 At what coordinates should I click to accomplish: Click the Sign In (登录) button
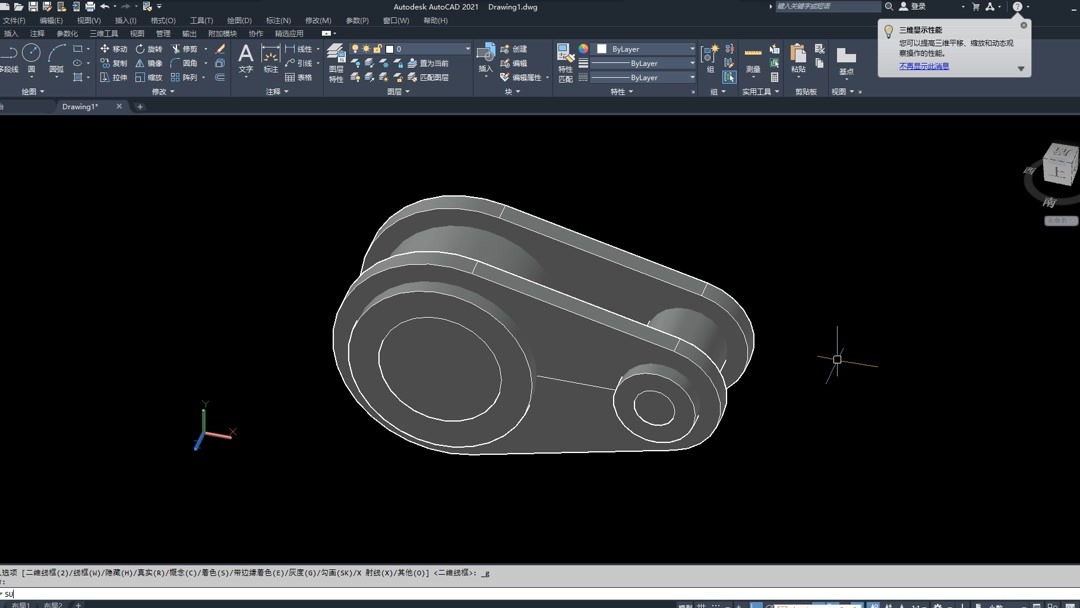(912, 7)
